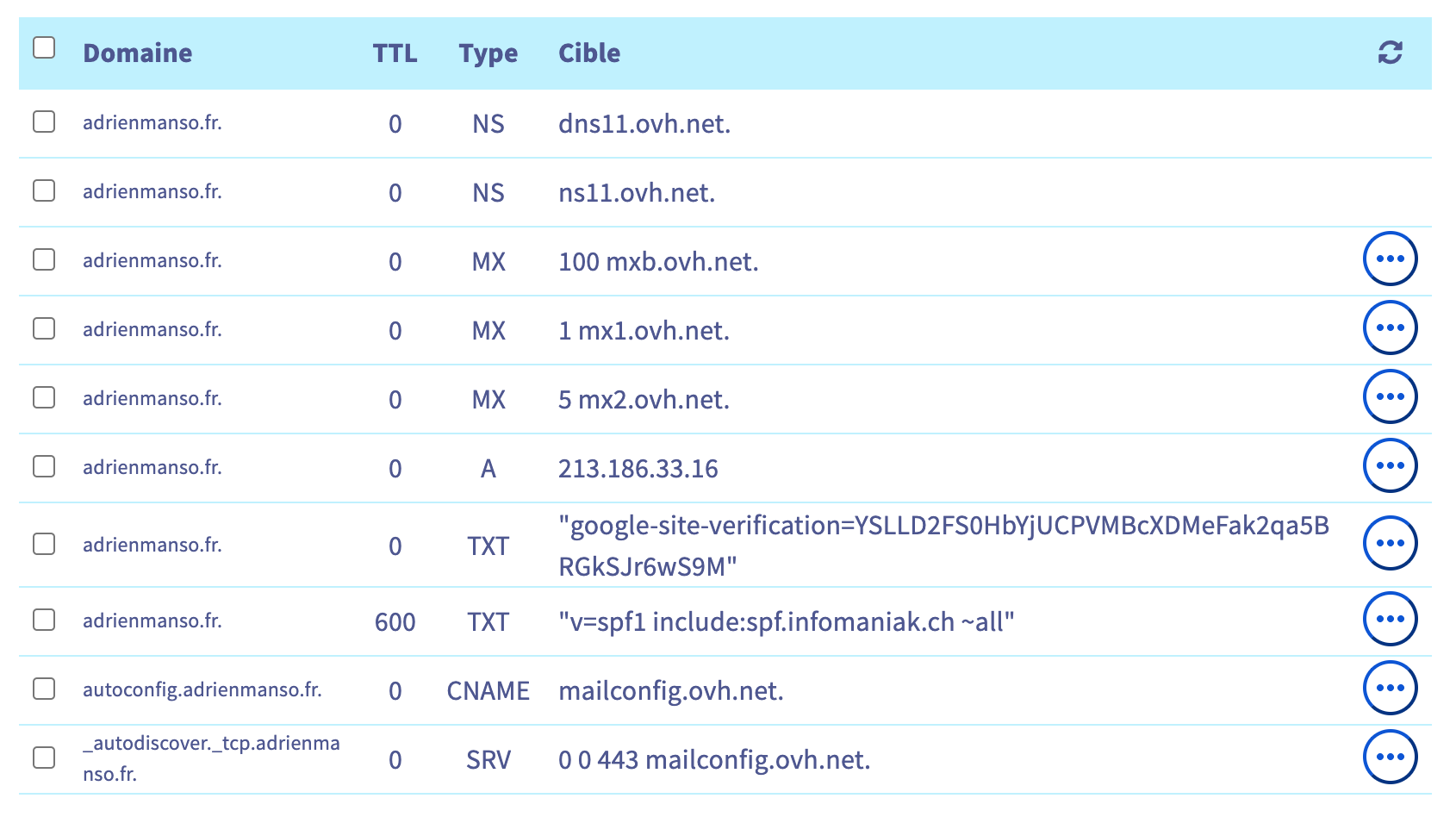Open actions menu for SPF TXT record
This screenshot has width=1456, height=817.
click(x=1390, y=619)
